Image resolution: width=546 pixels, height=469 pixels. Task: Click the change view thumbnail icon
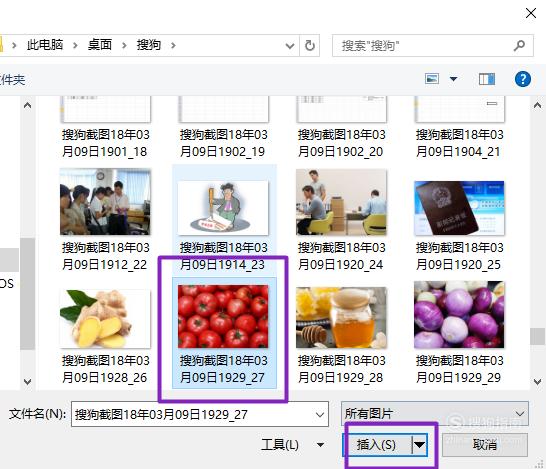tap(432, 79)
